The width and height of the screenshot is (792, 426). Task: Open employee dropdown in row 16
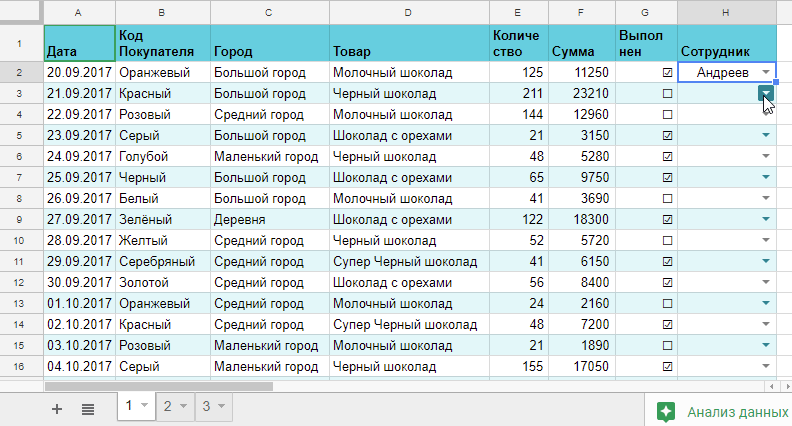point(766,366)
